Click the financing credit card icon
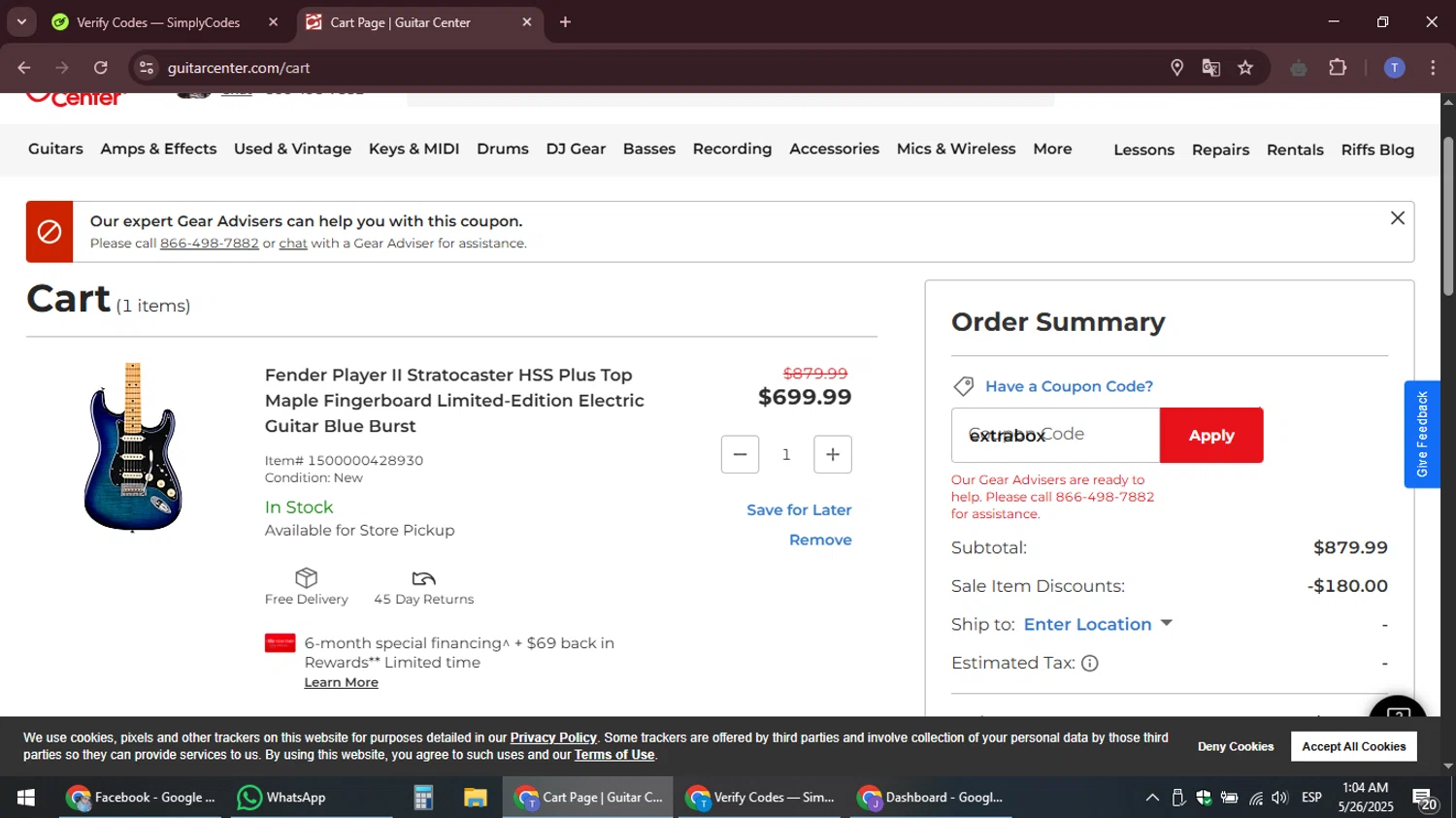 (x=281, y=643)
